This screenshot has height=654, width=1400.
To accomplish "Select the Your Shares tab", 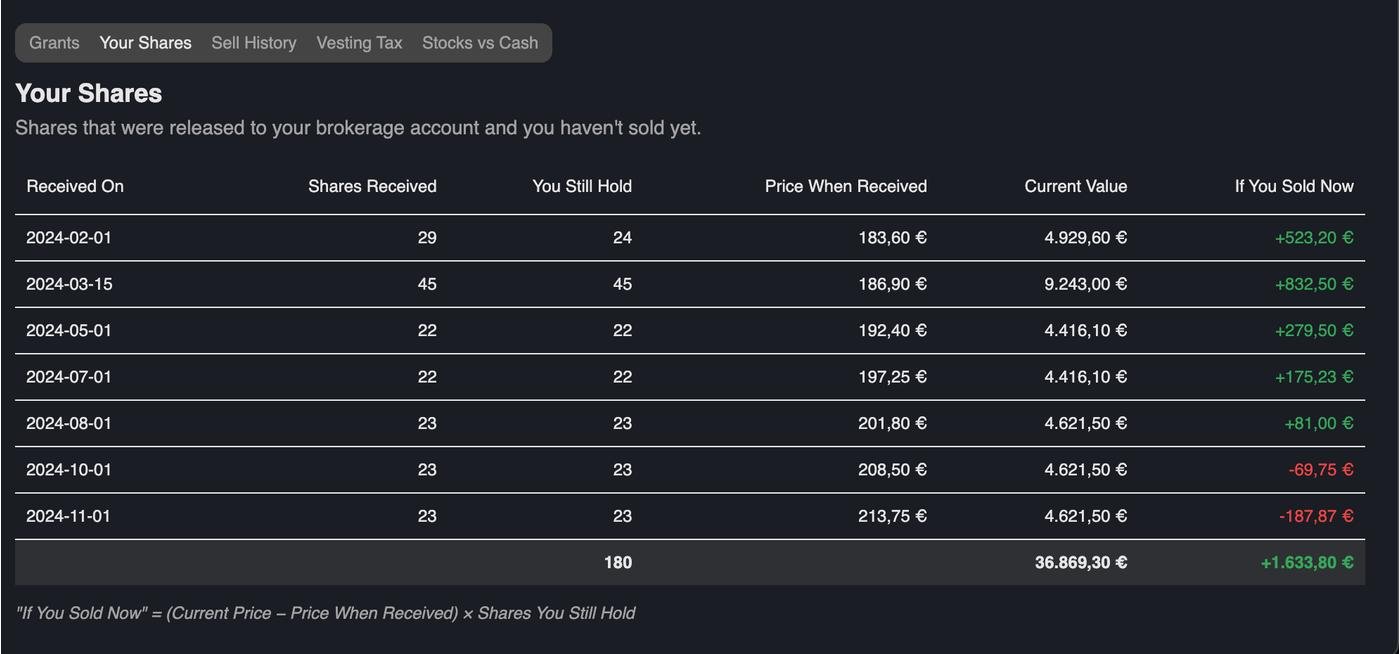I will [x=145, y=43].
